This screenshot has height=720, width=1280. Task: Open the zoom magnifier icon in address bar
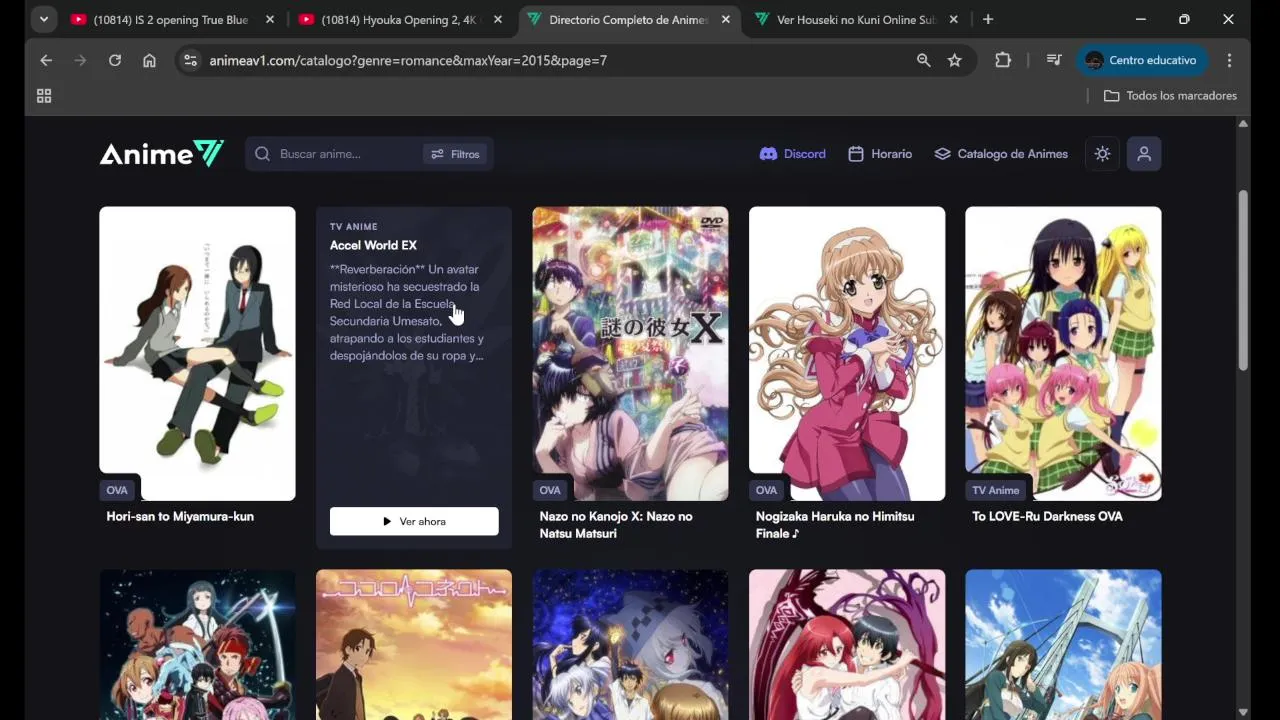[x=924, y=60]
